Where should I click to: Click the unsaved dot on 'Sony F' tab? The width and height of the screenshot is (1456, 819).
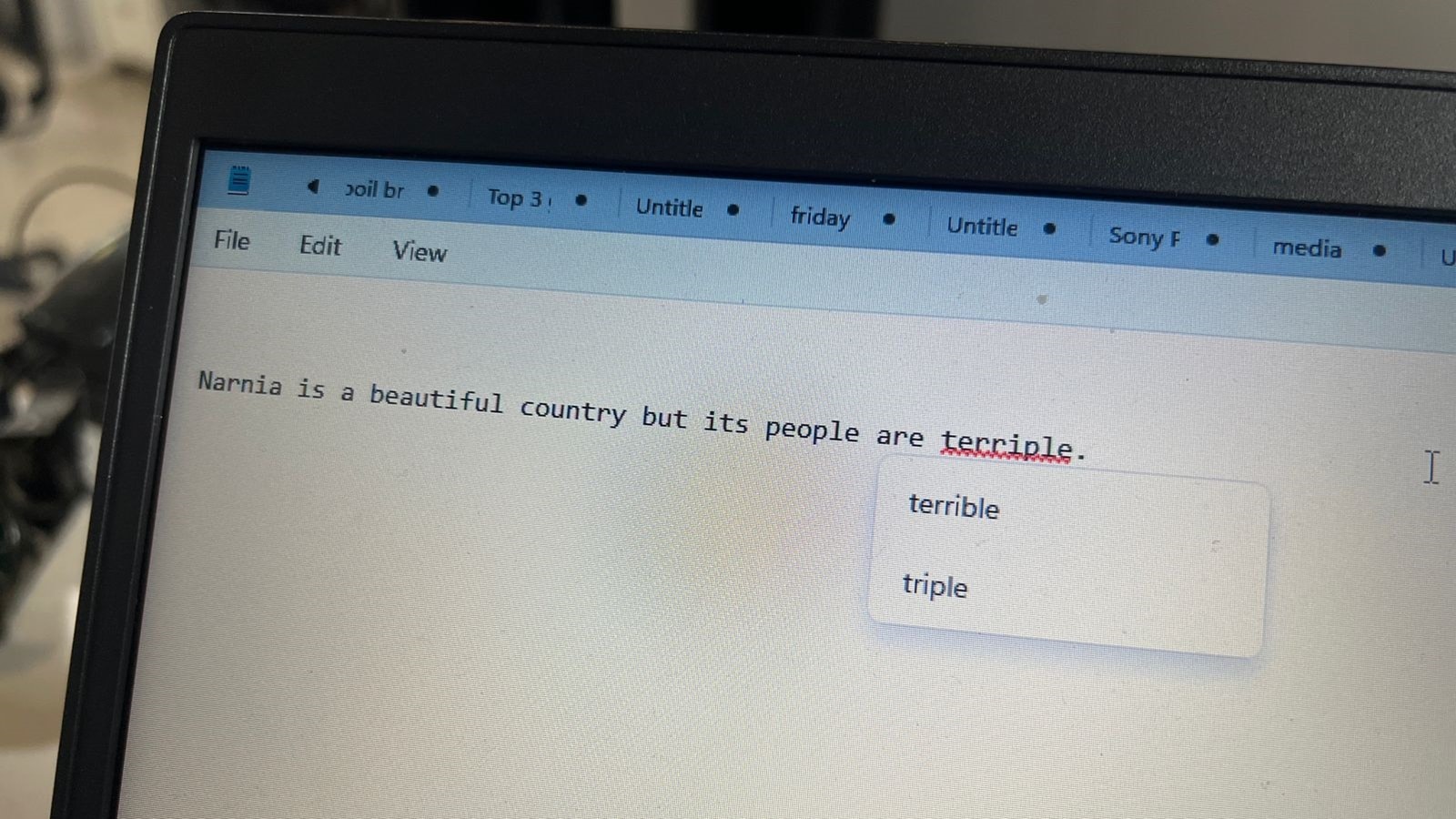pyautogui.click(x=1212, y=239)
